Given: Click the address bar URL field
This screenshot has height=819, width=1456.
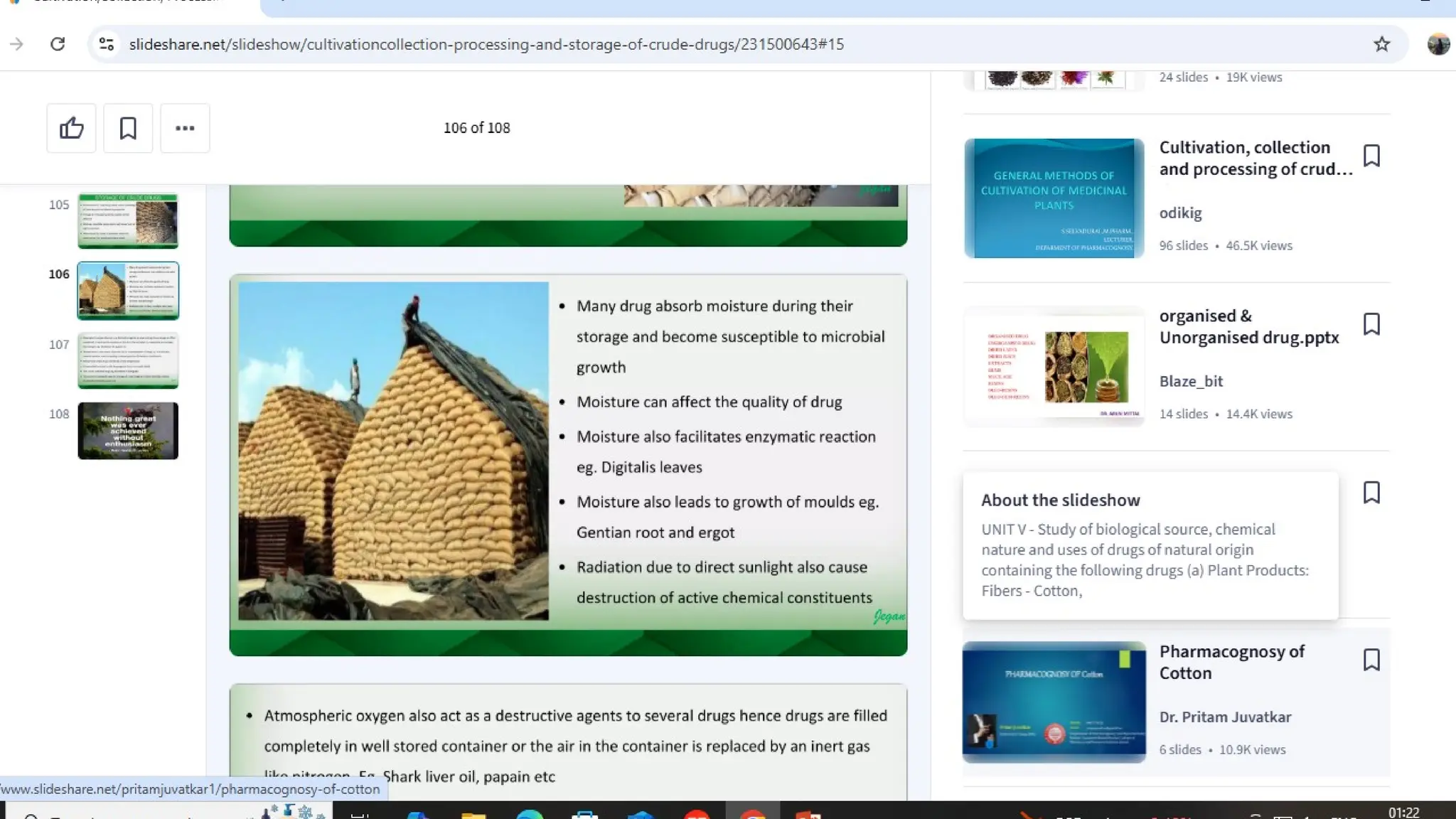Looking at the screenshot, I should [486, 44].
